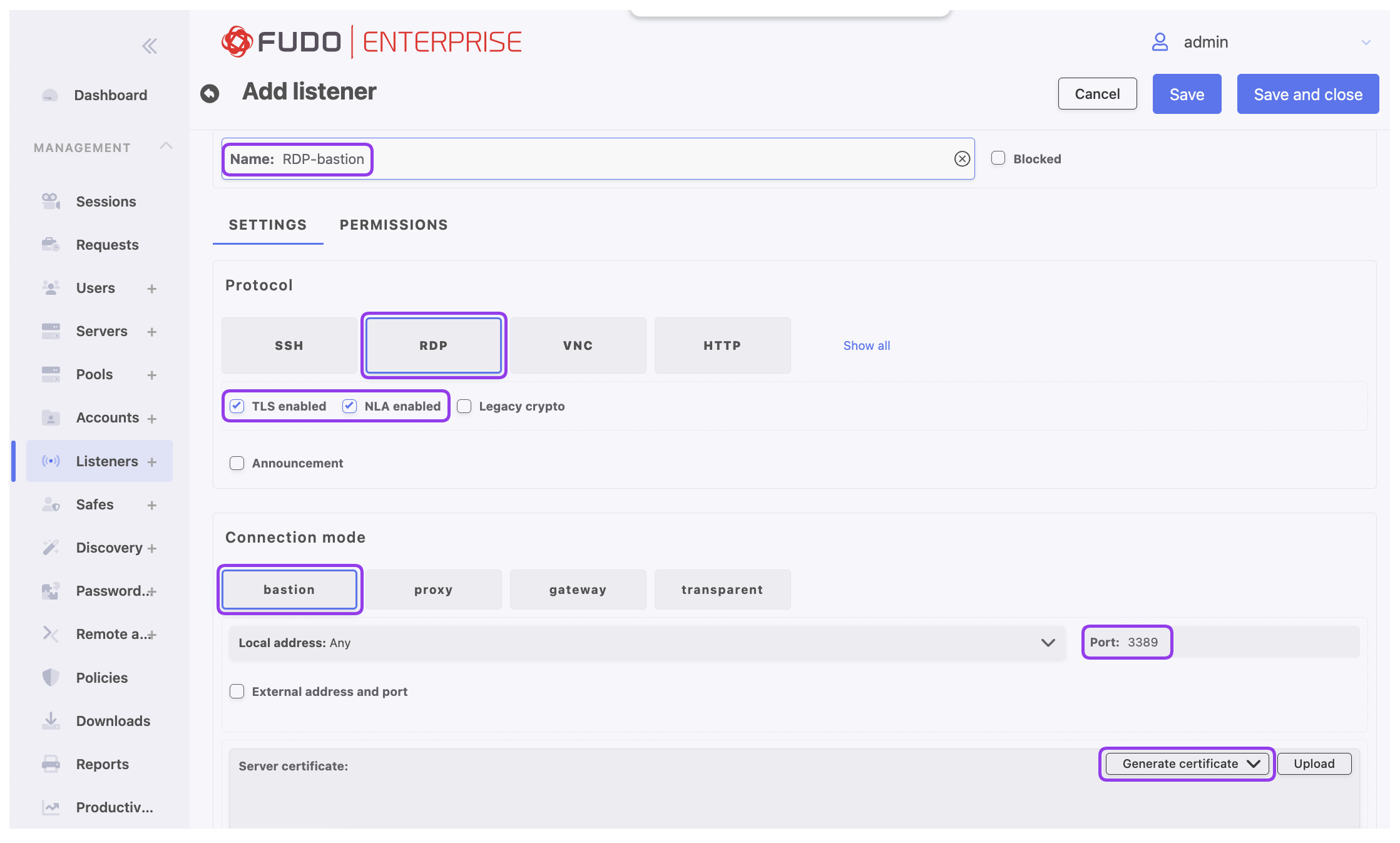Switch to the Settings tab
This screenshot has height=843, width=1400.
pos(268,225)
